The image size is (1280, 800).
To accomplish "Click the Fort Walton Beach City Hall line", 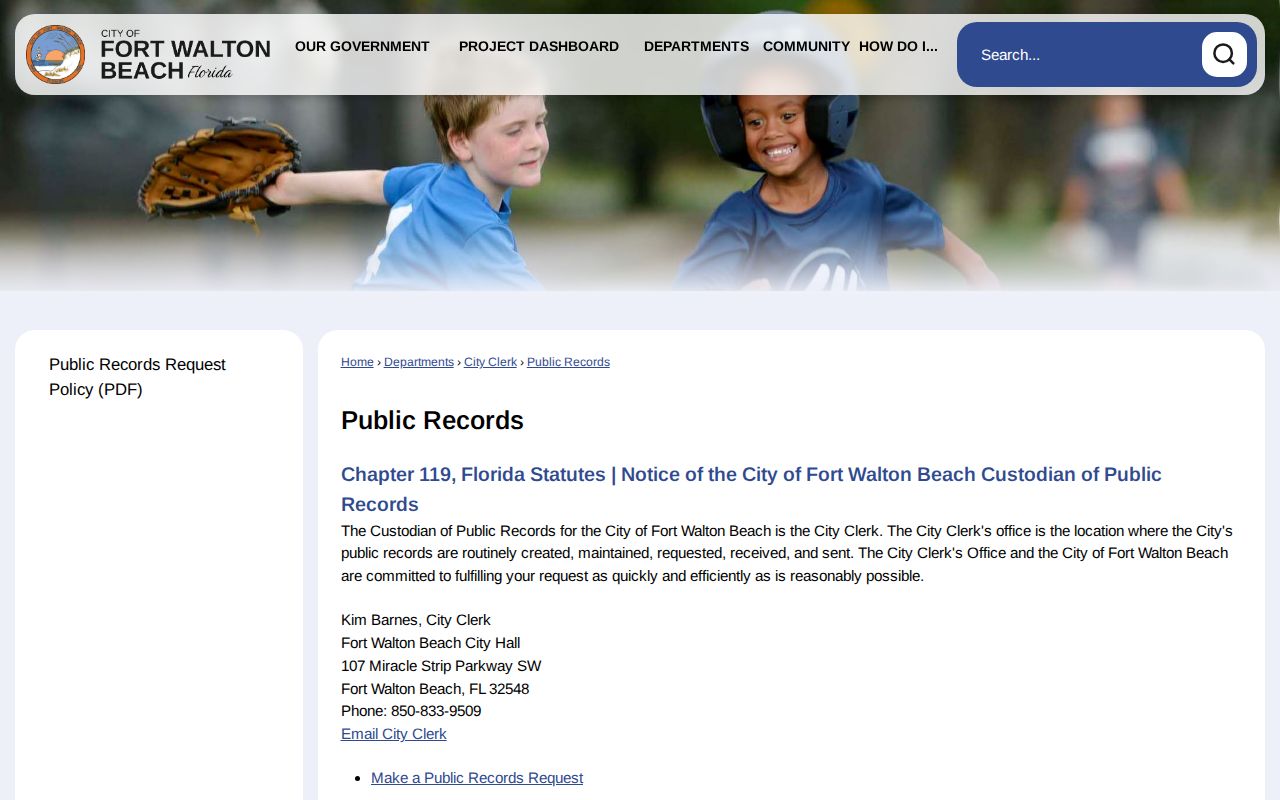I will click(431, 643).
